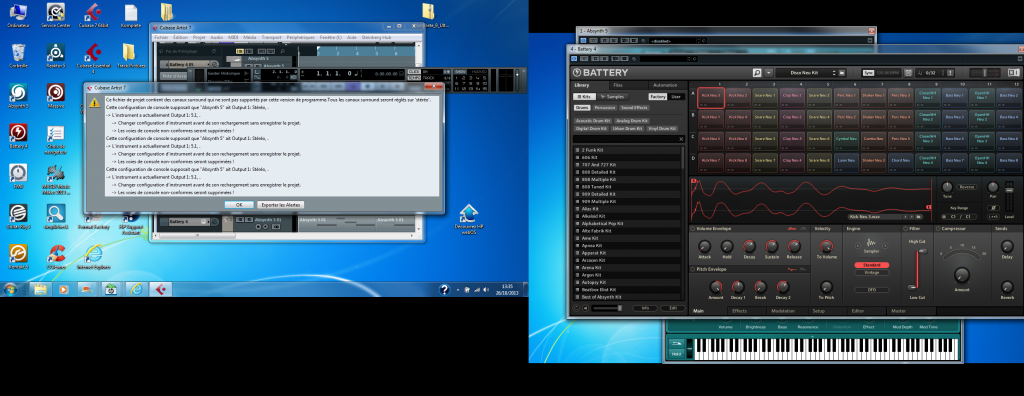Launch Windows Media Player from taskbar
The height and width of the screenshot is (396, 1024).
coord(64,289)
